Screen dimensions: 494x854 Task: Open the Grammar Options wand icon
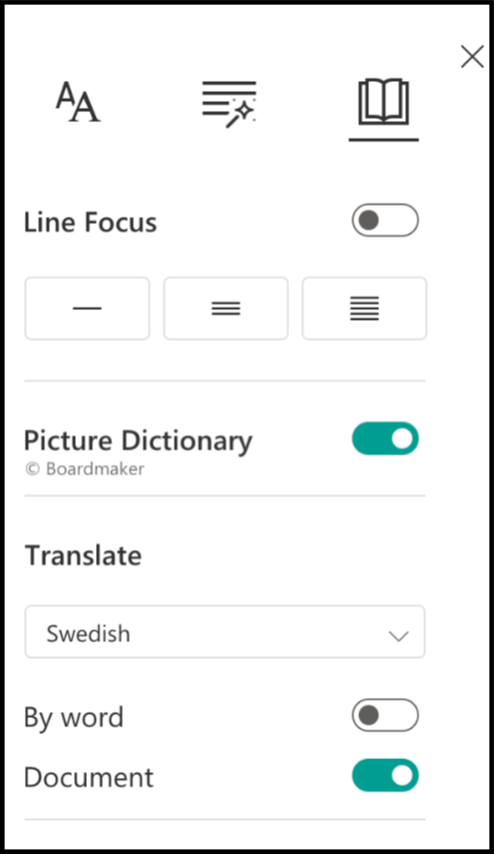coord(229,103)
